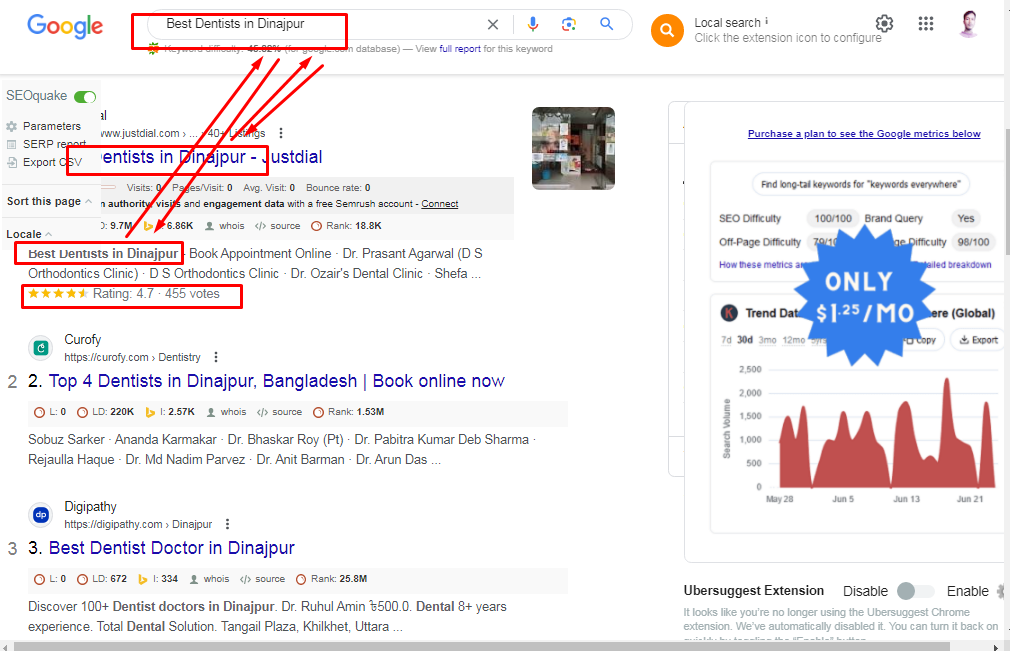Submit search with the blue magnifier icon
Screen dimensions: 1010x651
click(606, 24)
